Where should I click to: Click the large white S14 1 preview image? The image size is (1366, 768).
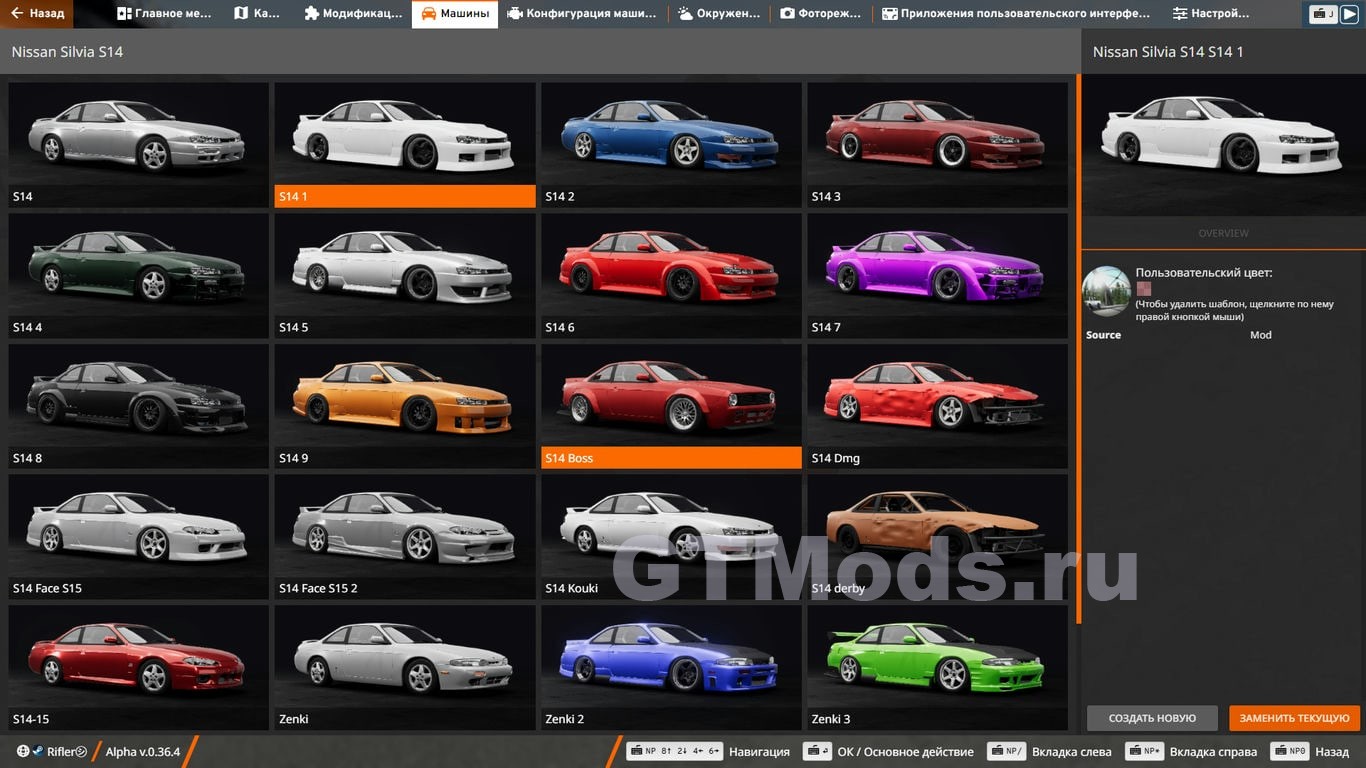(1223, 146)
